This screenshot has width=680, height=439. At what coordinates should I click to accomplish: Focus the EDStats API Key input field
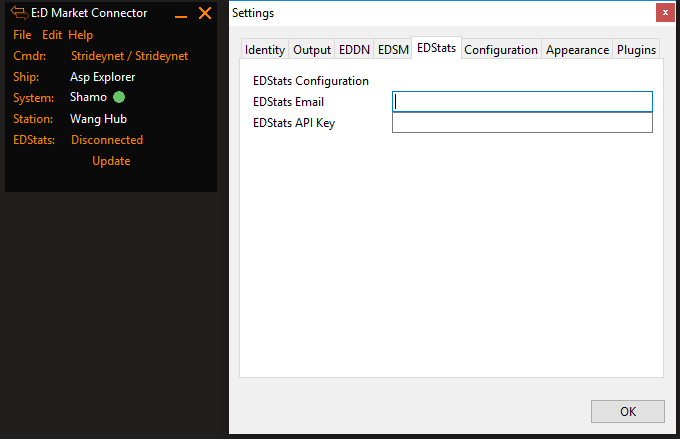point(522,122)
